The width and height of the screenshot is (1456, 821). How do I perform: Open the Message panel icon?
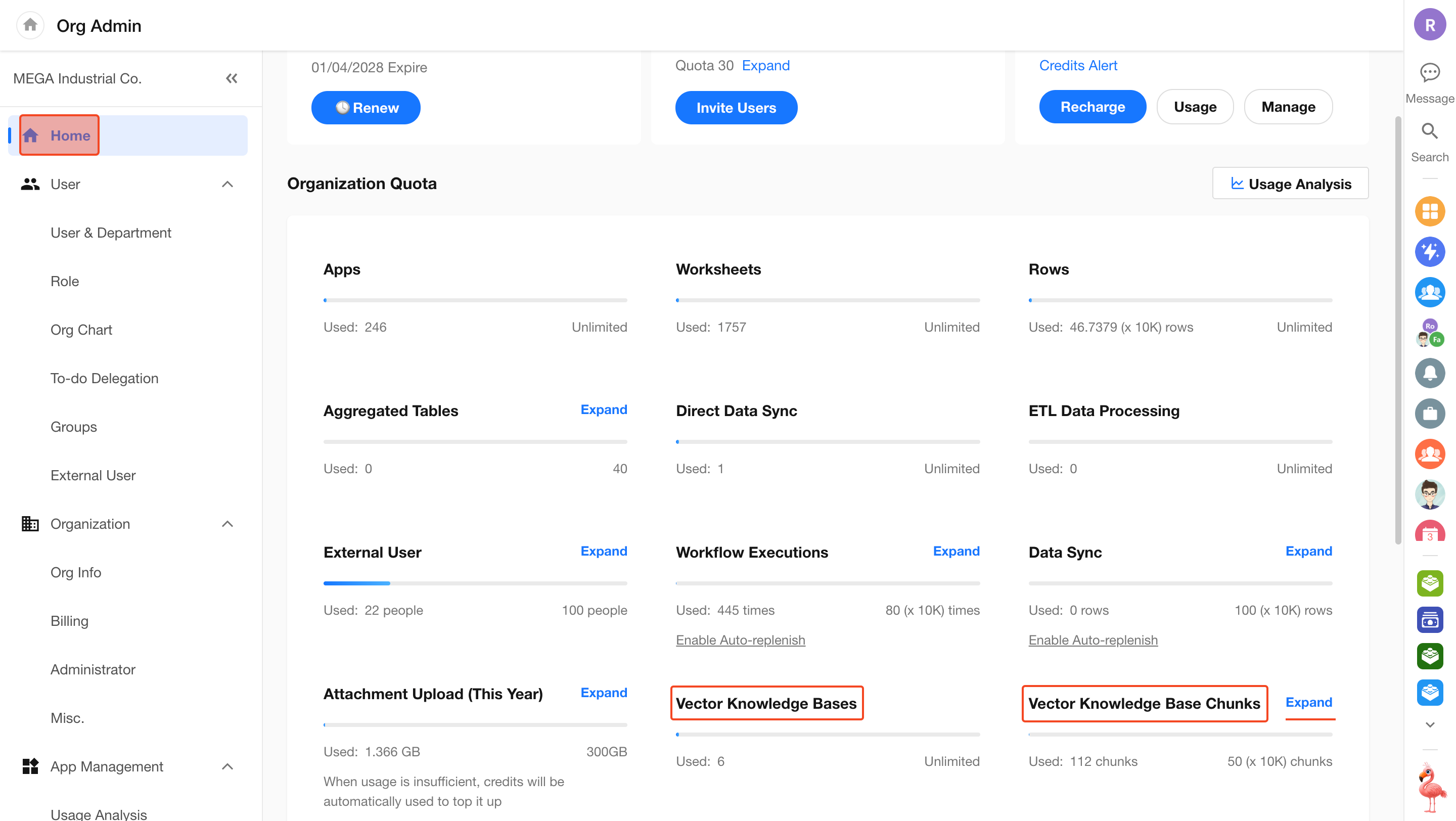pos(1429,73)
